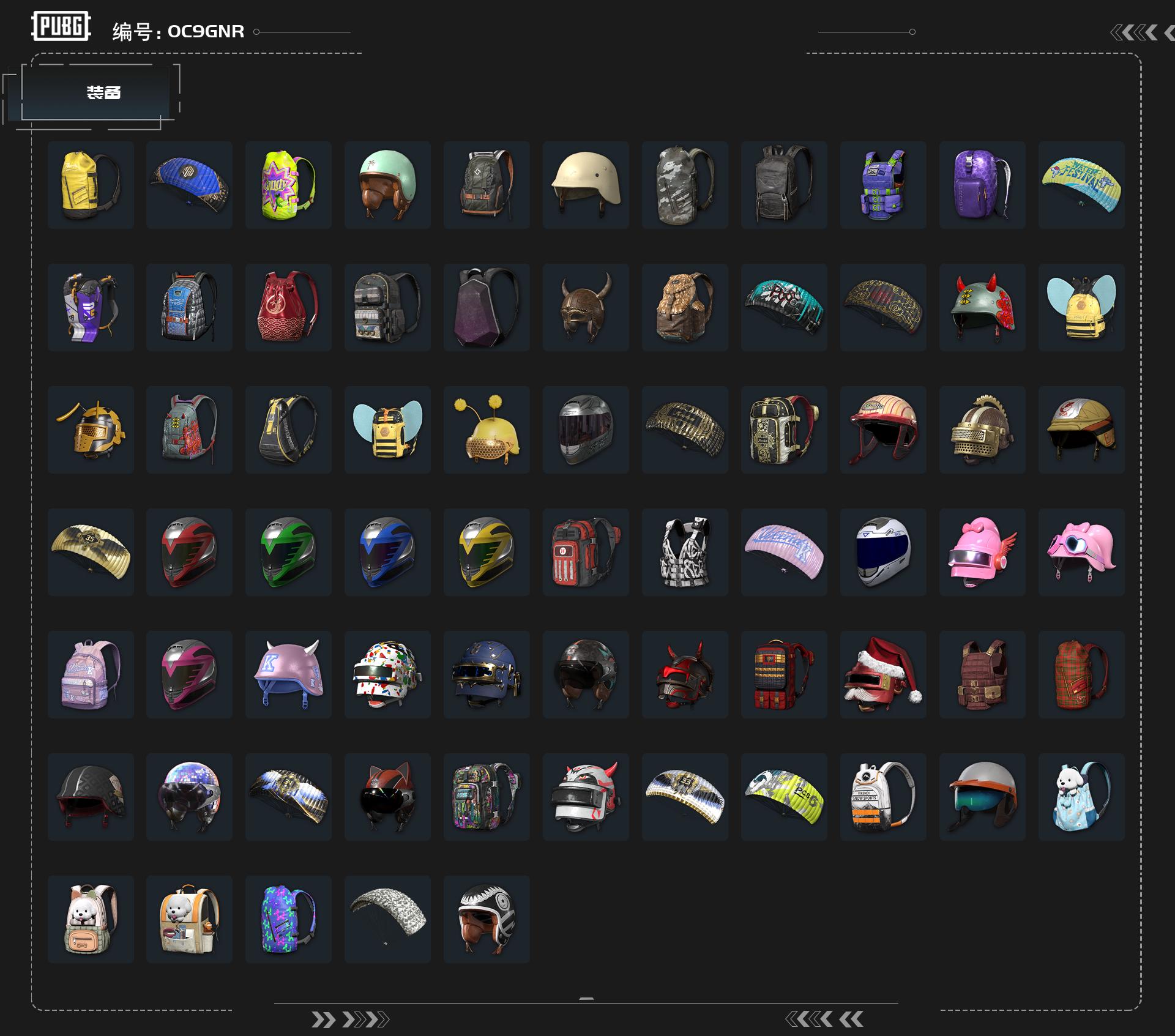The width and height of the screenshot is (1175, 1036).
Task: Pick the white confetti splatter helmet
Action: [387, 674]
